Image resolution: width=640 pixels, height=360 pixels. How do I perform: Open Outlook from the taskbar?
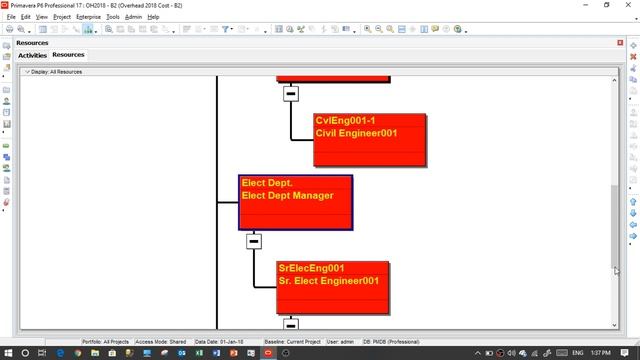182,353
